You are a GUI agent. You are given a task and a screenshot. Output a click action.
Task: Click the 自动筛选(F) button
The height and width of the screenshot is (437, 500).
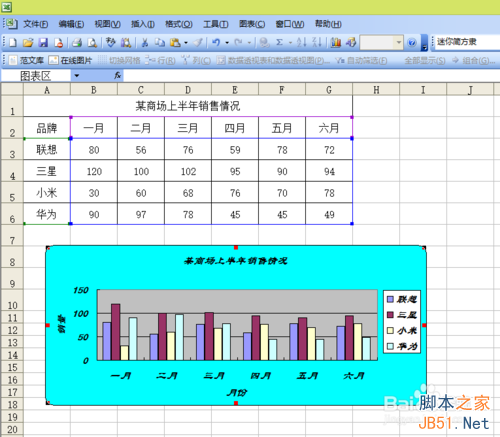[x=361, y=60]
